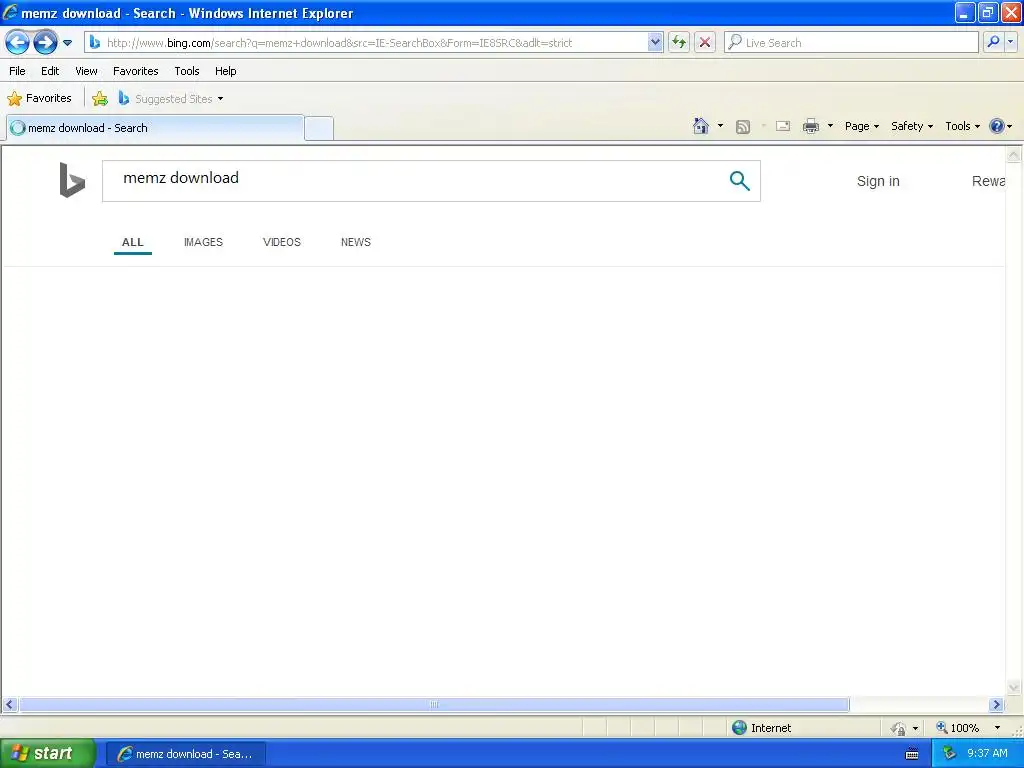Switch to the IMAGES tab

pos(203,242)
